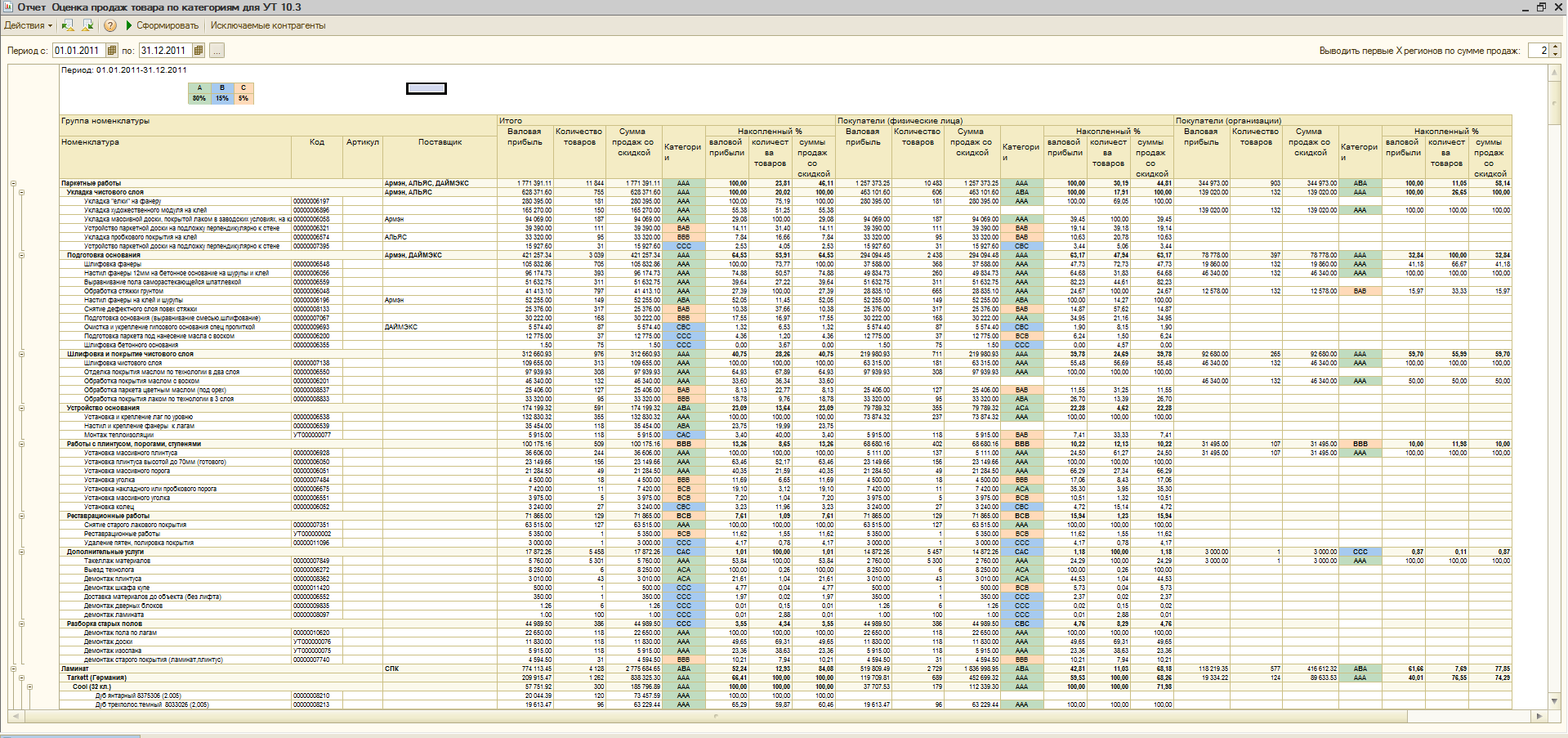The width and height of the screenshot is (1568, 738).
Task: Click into the Период с date field
Action: click(x=79, y=51)
